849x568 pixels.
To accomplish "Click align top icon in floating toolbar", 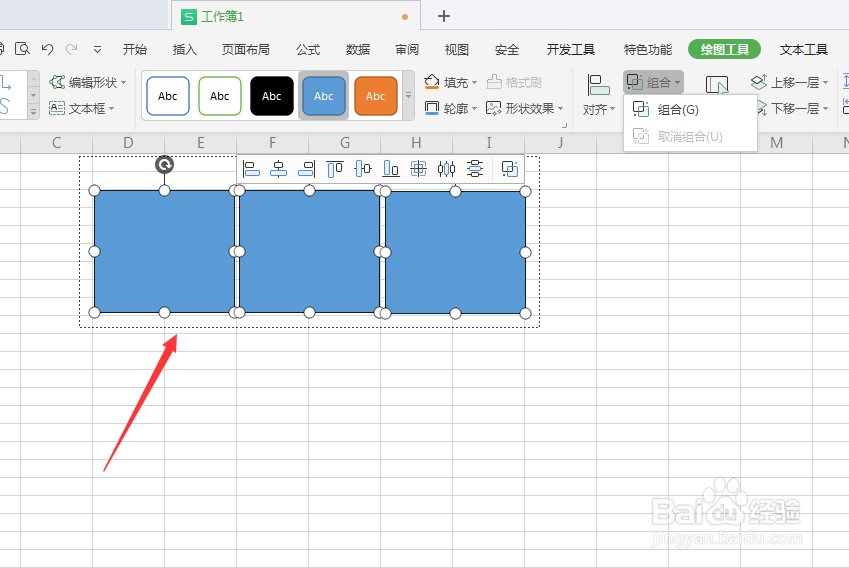I will 335,169.
